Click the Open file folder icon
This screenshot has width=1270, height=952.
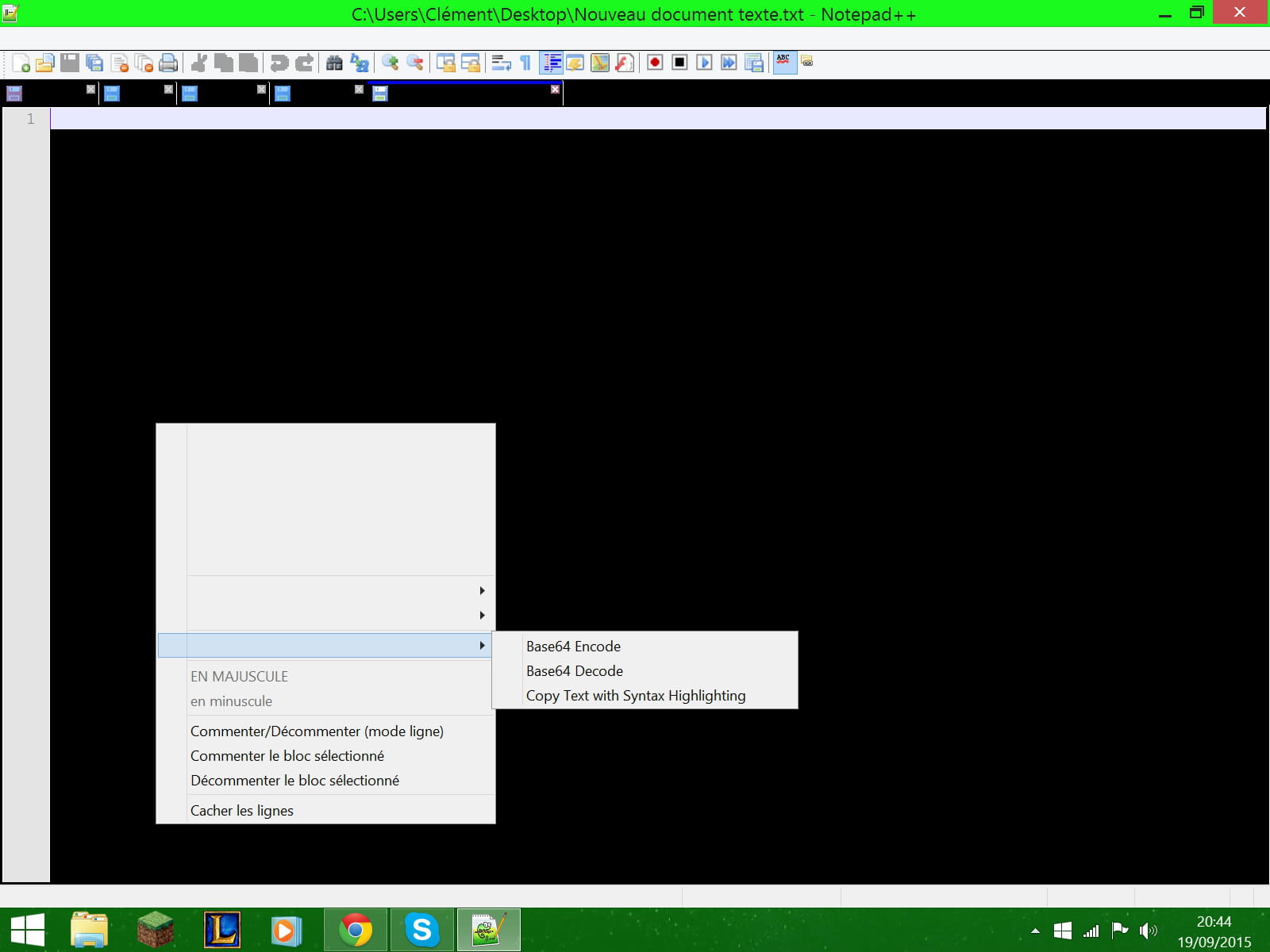[x=45, y=63]
